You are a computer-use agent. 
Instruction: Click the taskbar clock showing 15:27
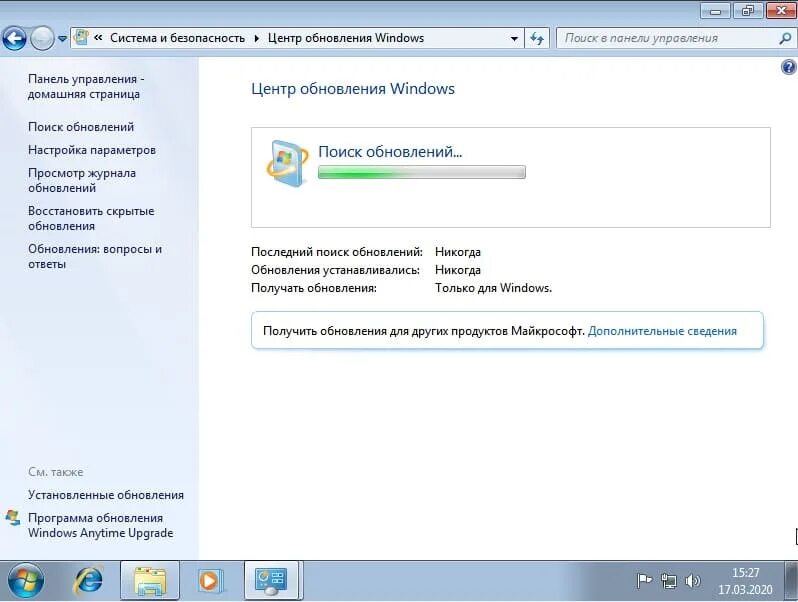(745, 581)
